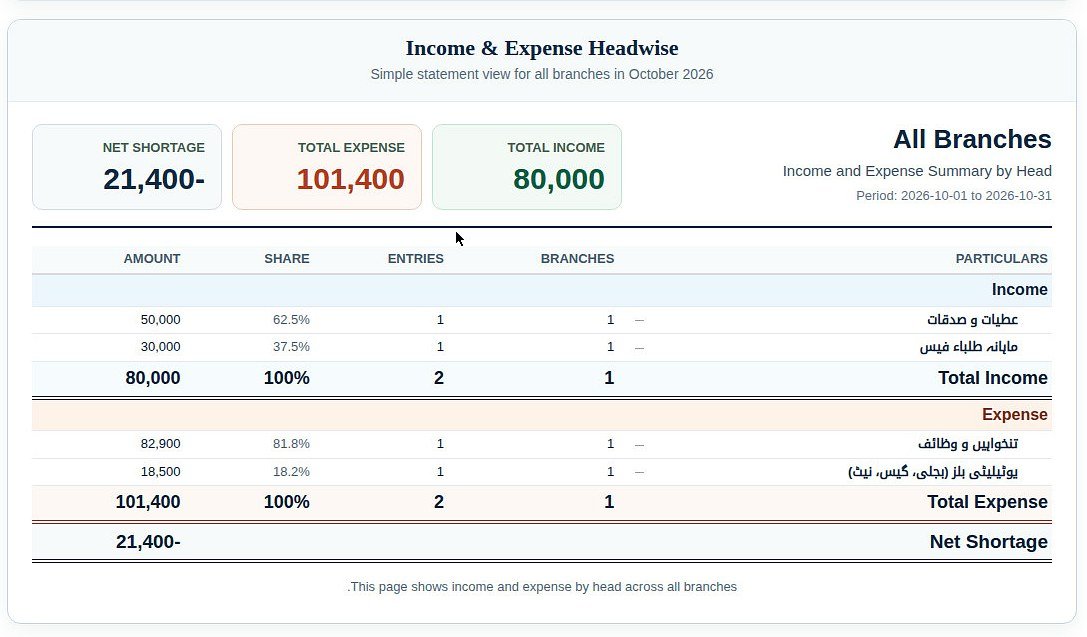The height and width of the screenshot is (637, 1087).
Task: Click the 101,400 value in the Total Expense card
Action: [x=350, y=180]
